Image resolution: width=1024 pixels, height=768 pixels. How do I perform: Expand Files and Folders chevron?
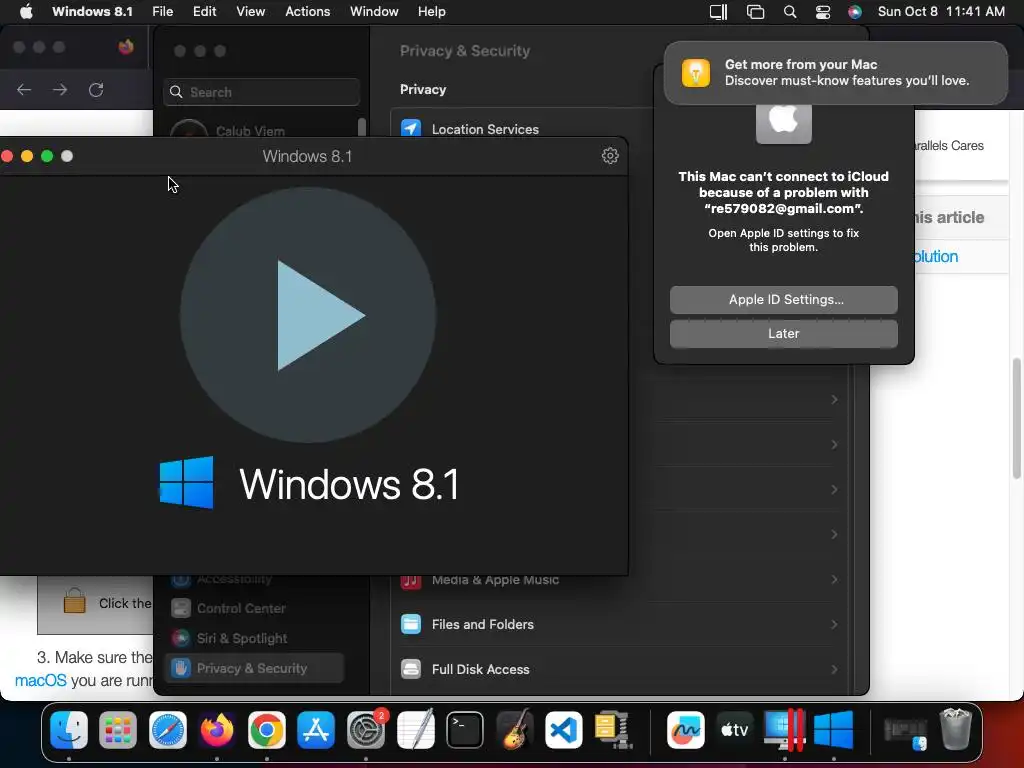coord(835,624)
